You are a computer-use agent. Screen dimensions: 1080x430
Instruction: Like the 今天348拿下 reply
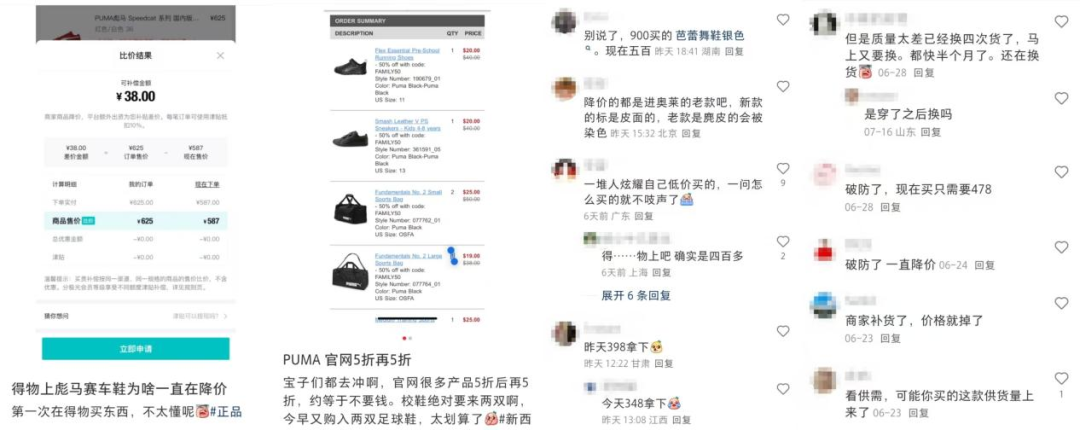[x=783, y=389]
